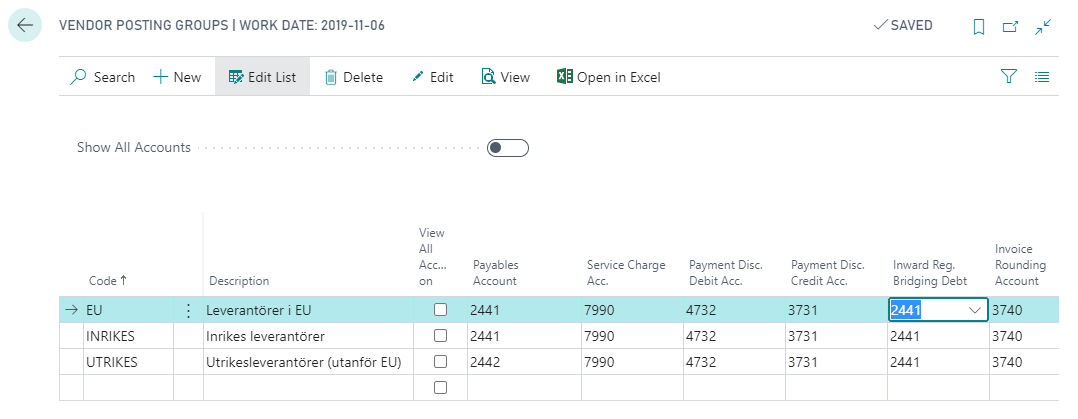
Task: Open the Inward Reg. Bridging Debt dropdown arrow
Action: [x=974, y=310]
